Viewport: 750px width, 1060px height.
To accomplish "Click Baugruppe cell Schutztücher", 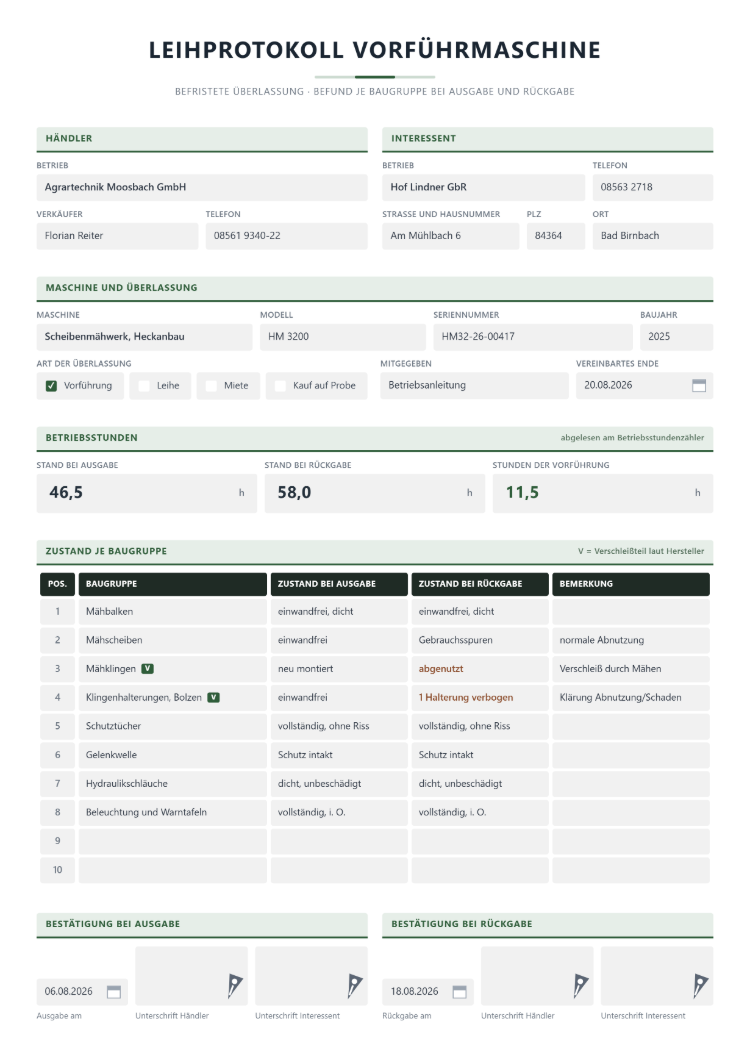I will pyautogui.click(x=172, y=726).
